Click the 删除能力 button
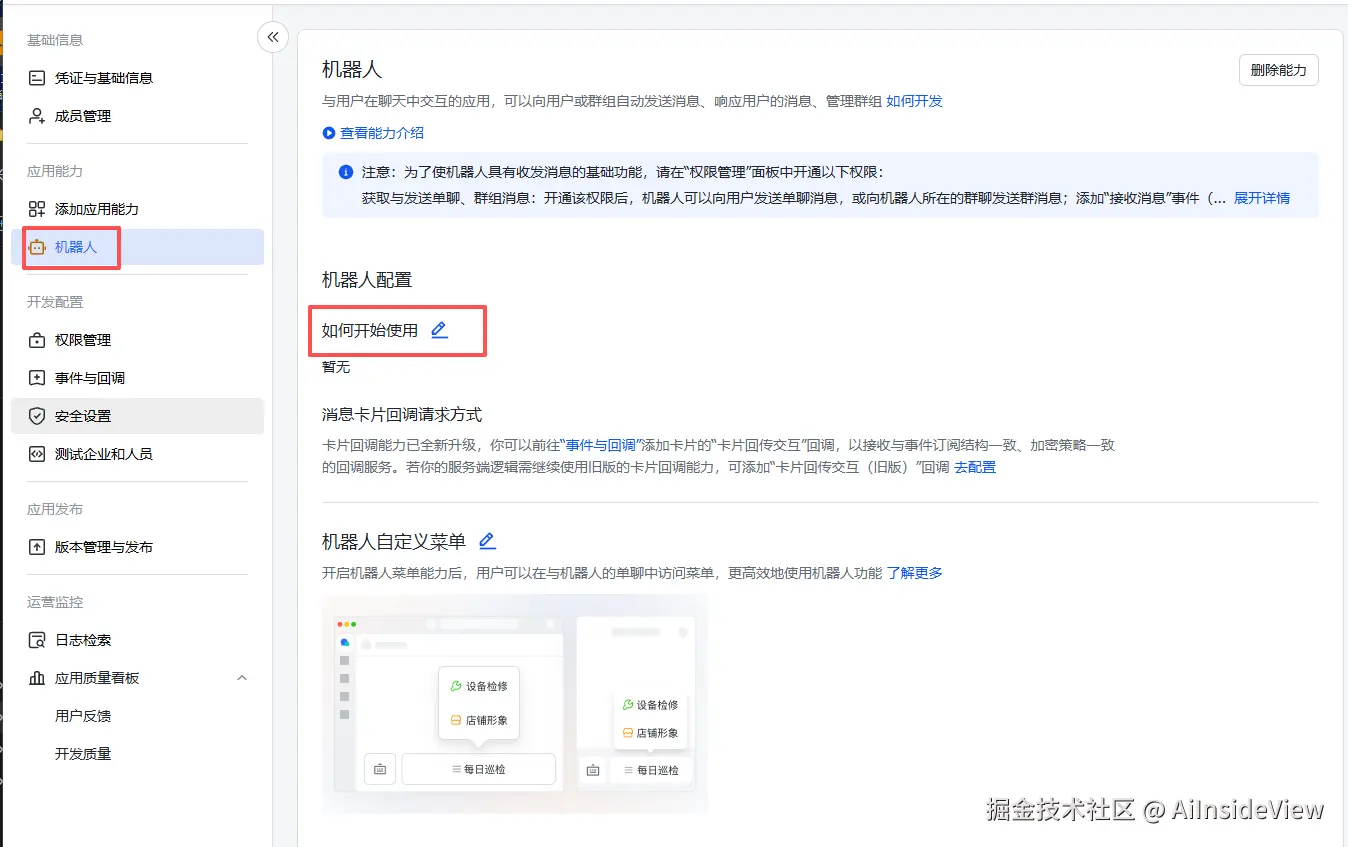The width and height of the screenshot is (1348, 847). (x=1278, y=70)
